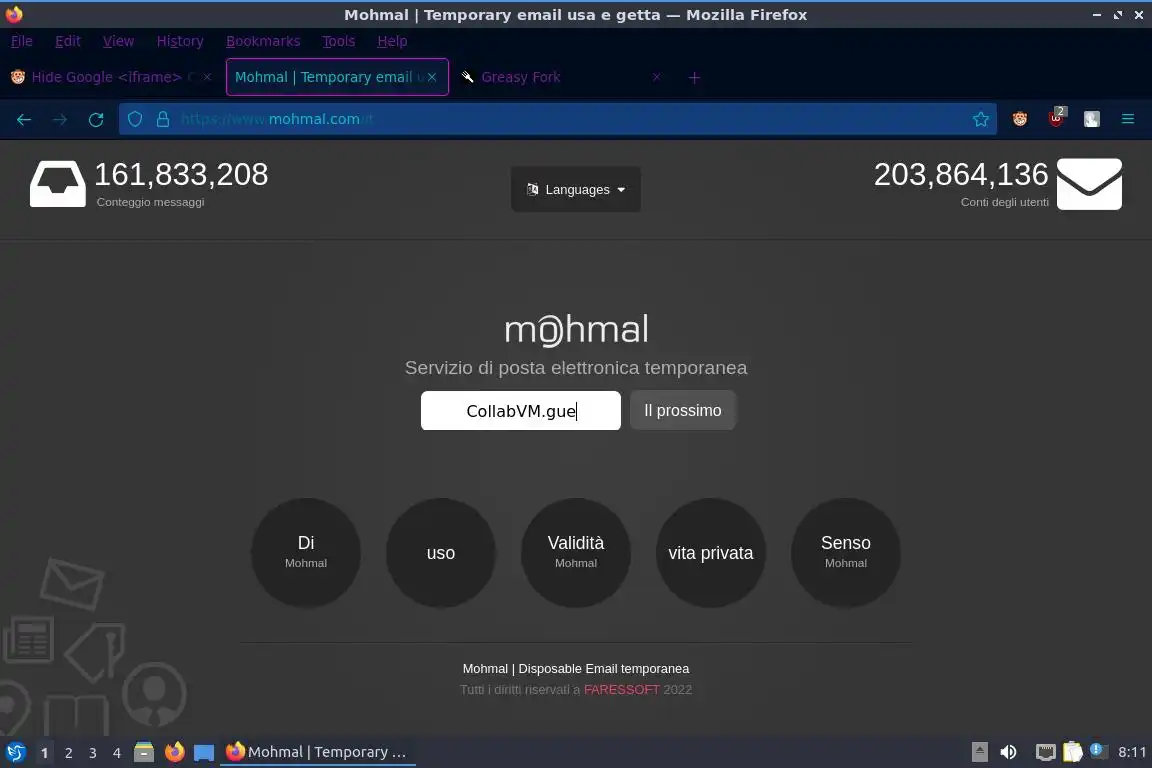The image size is (1152, 768).
Task: Open the clipboard manager tray icon
Action: 1073,752
